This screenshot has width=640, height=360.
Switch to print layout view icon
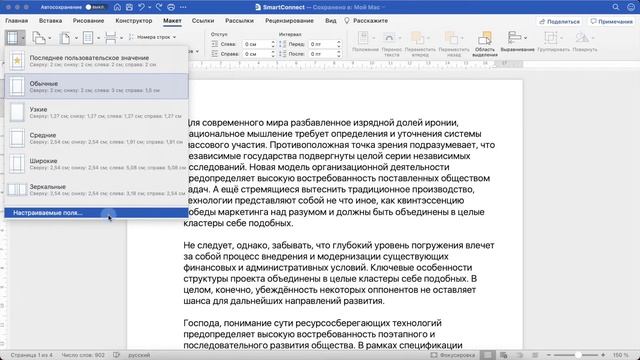pyautogui.click(x=488, y=355)
